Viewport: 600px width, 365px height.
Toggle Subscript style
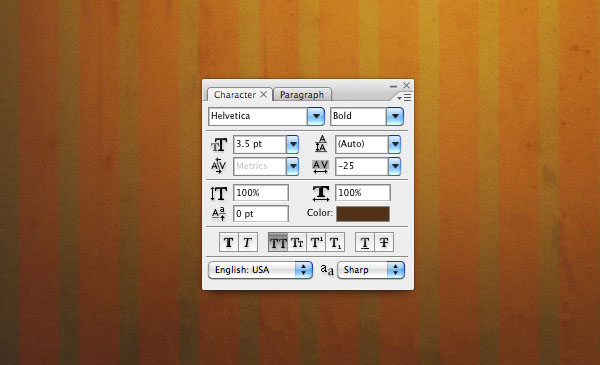point(335,242)
